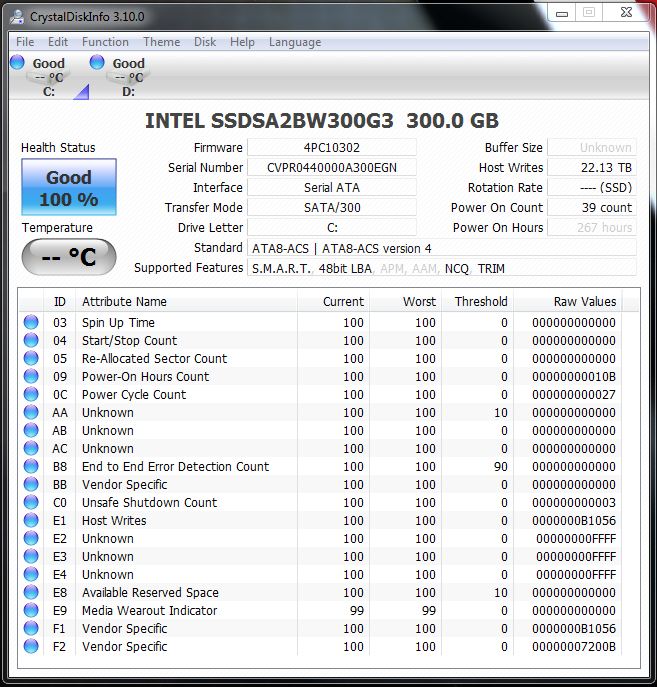
Task: Click the Good 100 % health status button
Action: tap(69, 187)
